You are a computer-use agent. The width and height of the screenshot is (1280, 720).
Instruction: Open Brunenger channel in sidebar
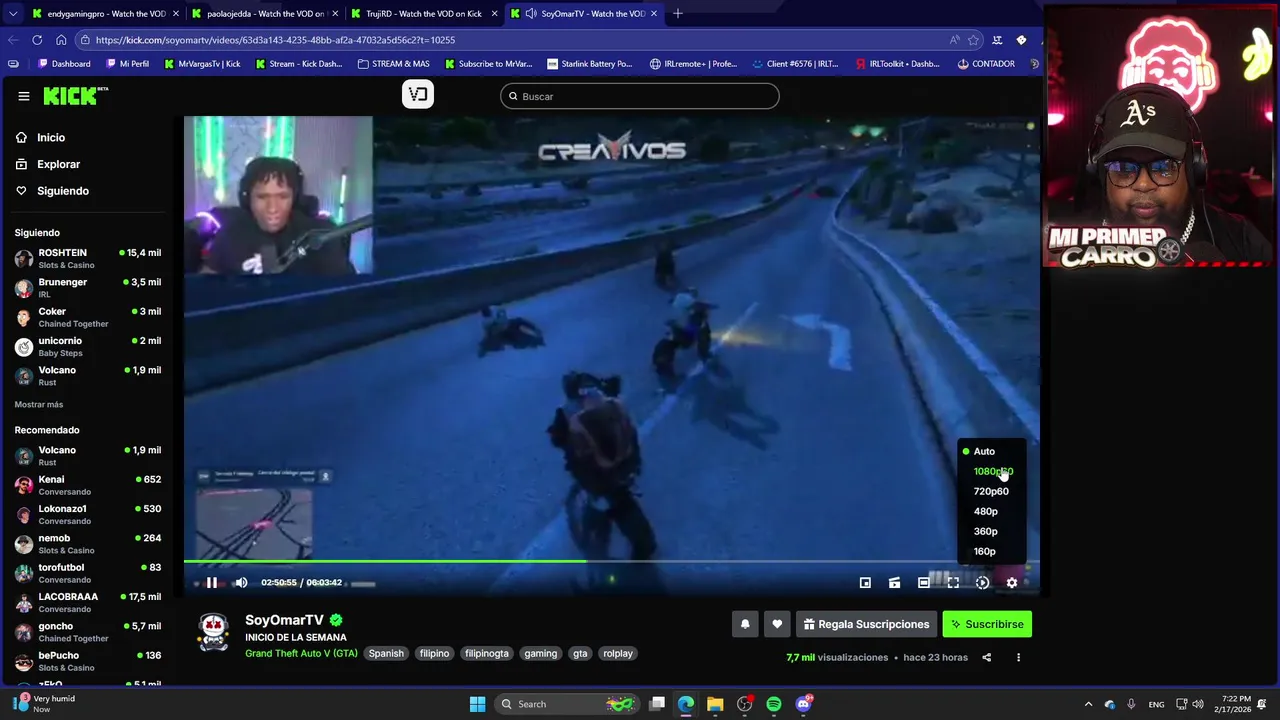pos(88,288)
